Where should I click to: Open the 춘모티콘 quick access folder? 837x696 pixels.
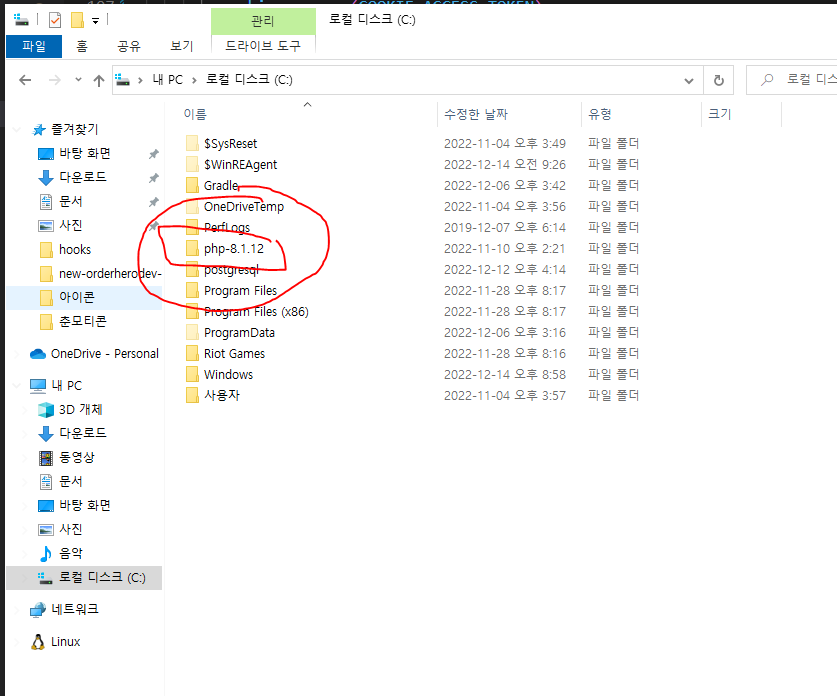(83, 321)
